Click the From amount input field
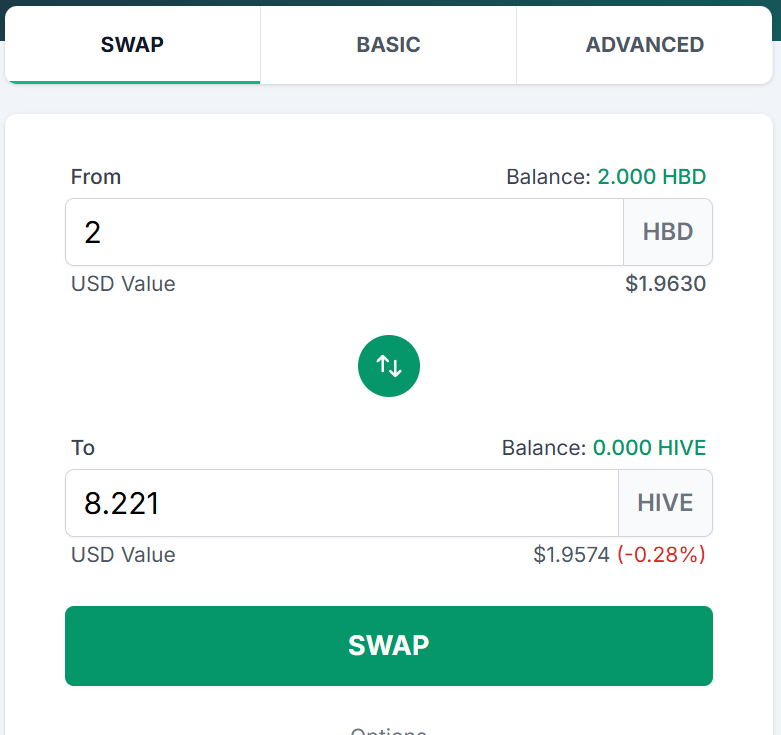 tap(344, 232)
